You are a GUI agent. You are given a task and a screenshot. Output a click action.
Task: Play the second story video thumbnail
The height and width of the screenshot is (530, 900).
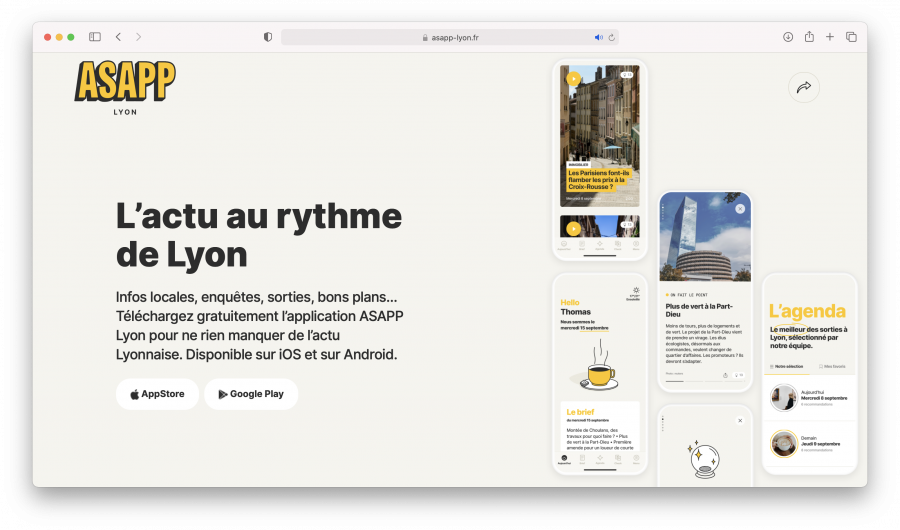click(573, 229)
